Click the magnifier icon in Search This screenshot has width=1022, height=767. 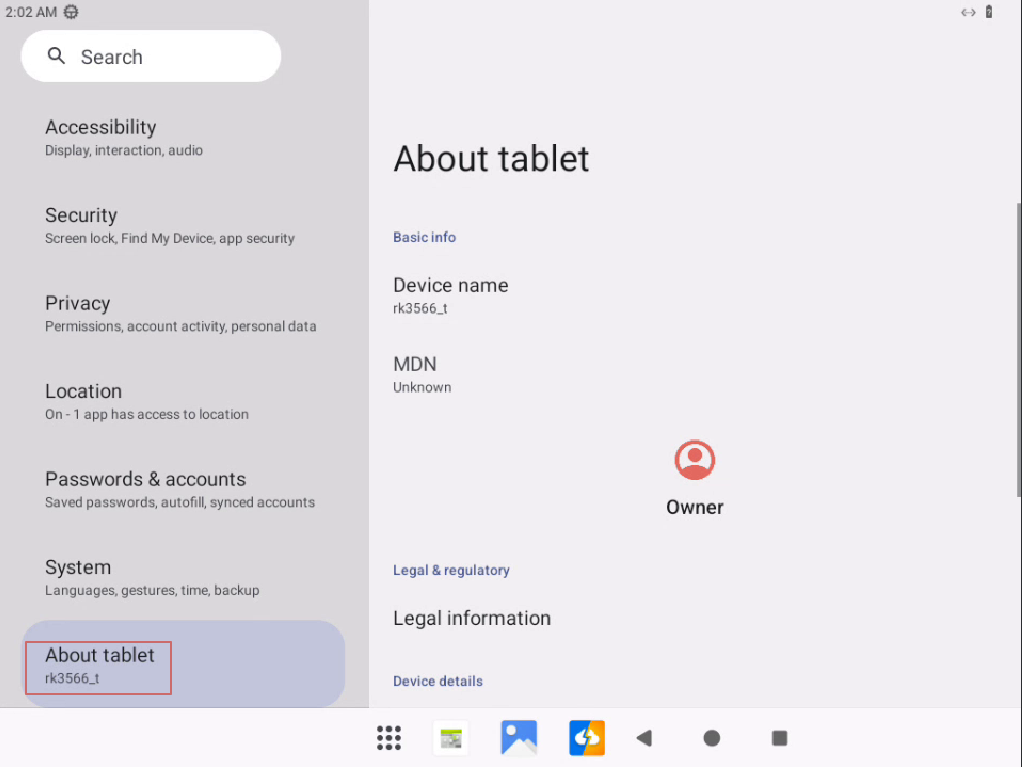[x=57, y=56]
